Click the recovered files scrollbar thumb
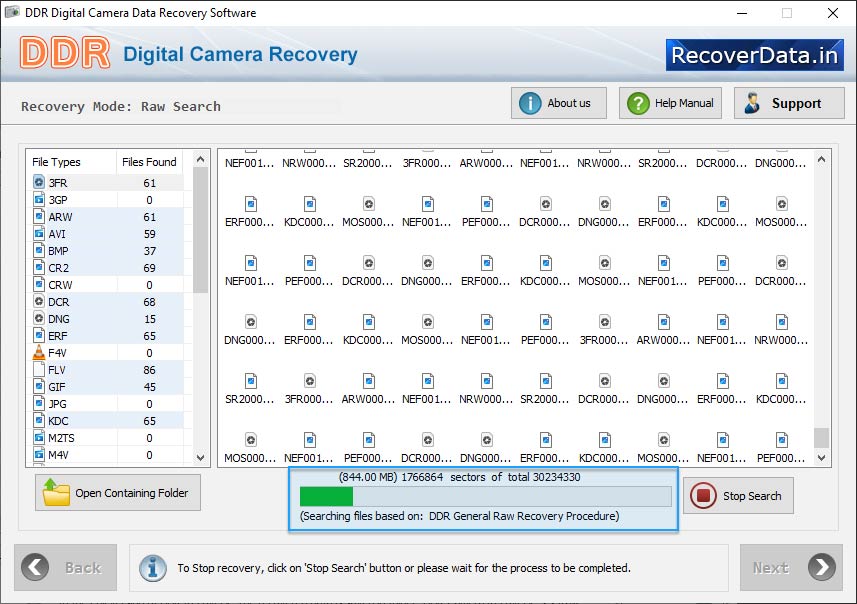The width and height of the screenshot is (857, 604). (x=821, y=437)
